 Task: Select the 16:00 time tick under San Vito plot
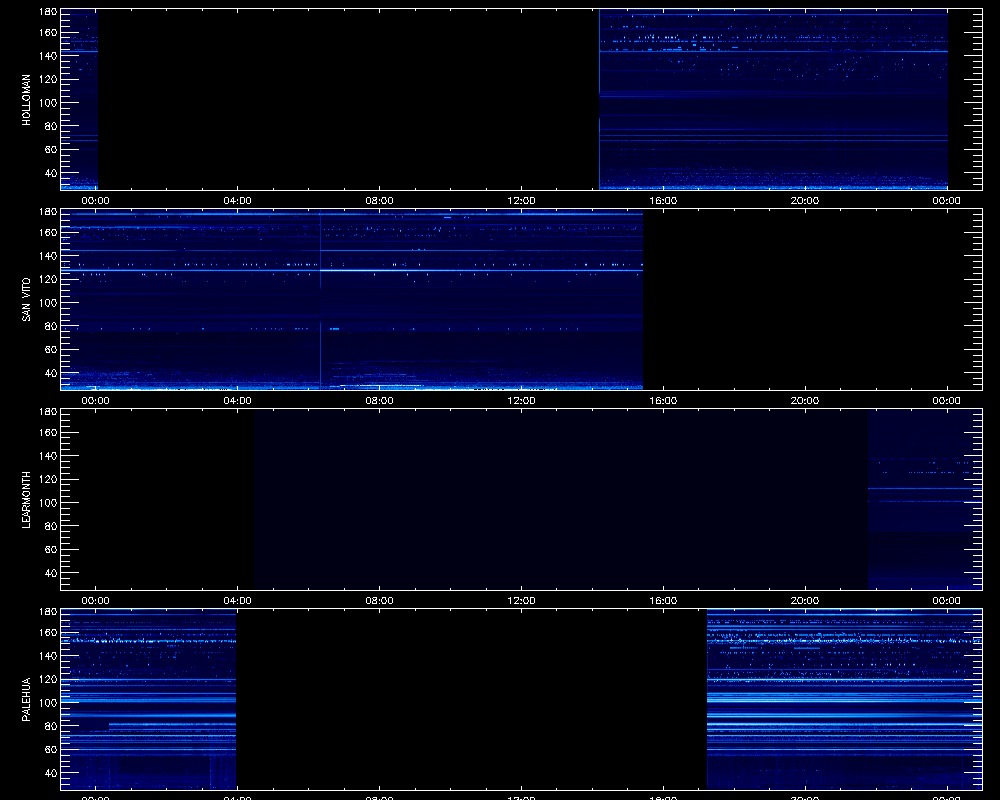click(663, 401)
